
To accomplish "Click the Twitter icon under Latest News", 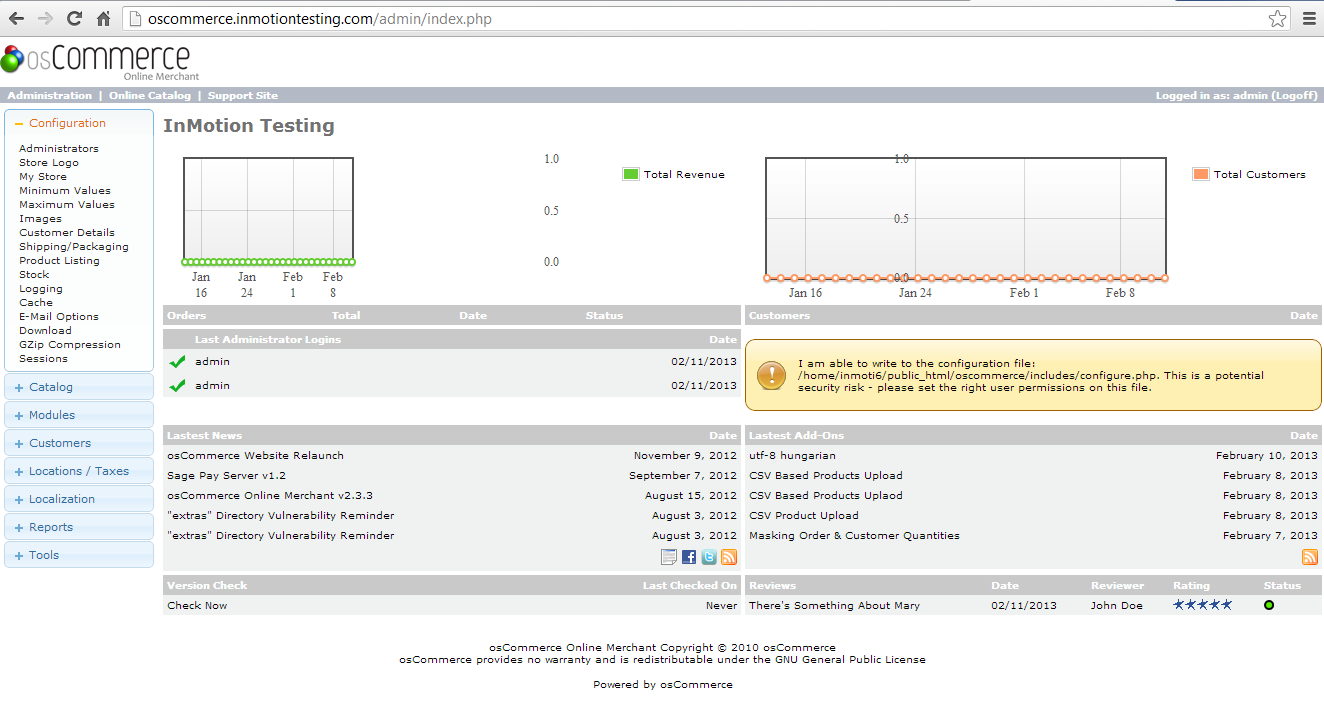I will tap(709, 558).
